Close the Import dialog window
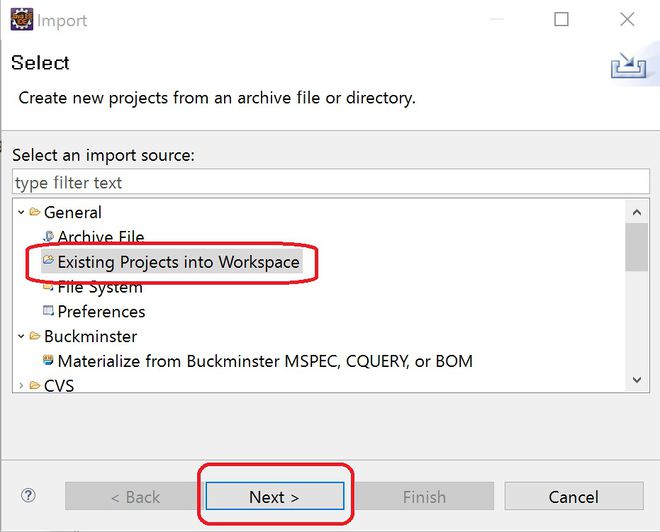 point(627,19)
